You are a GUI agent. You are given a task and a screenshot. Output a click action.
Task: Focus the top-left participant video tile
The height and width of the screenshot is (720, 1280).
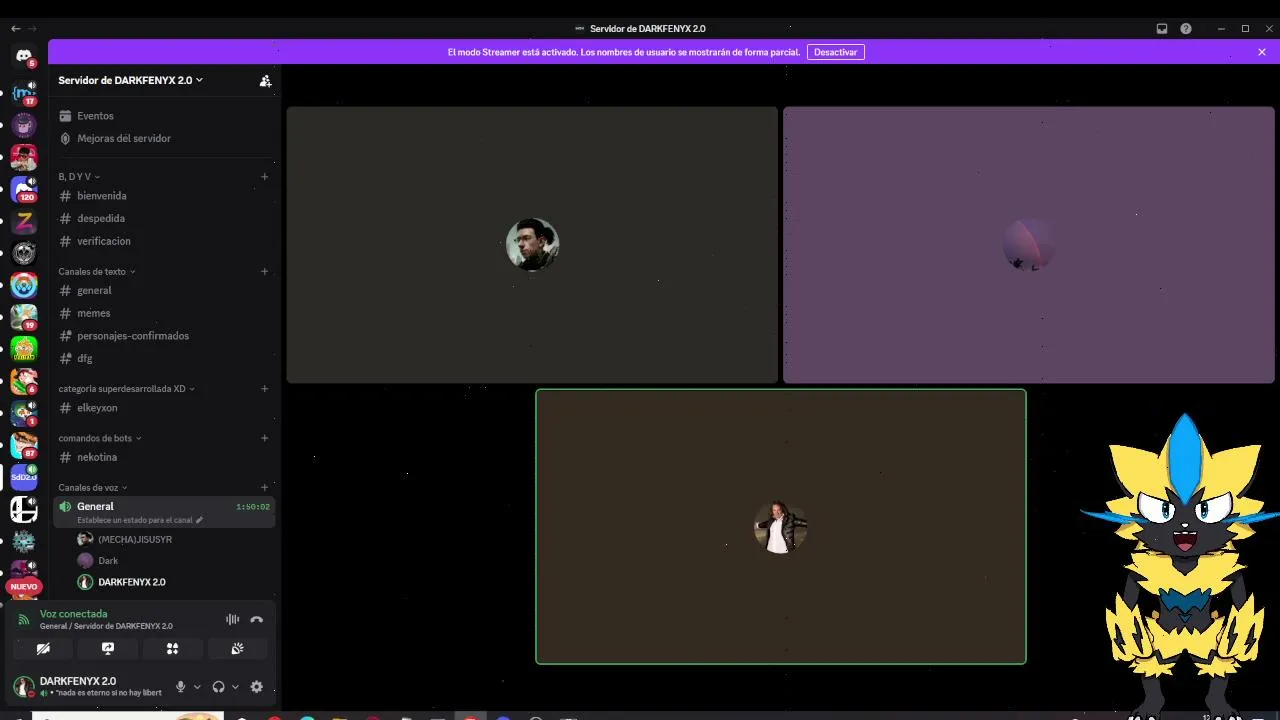tap(532, 245)
